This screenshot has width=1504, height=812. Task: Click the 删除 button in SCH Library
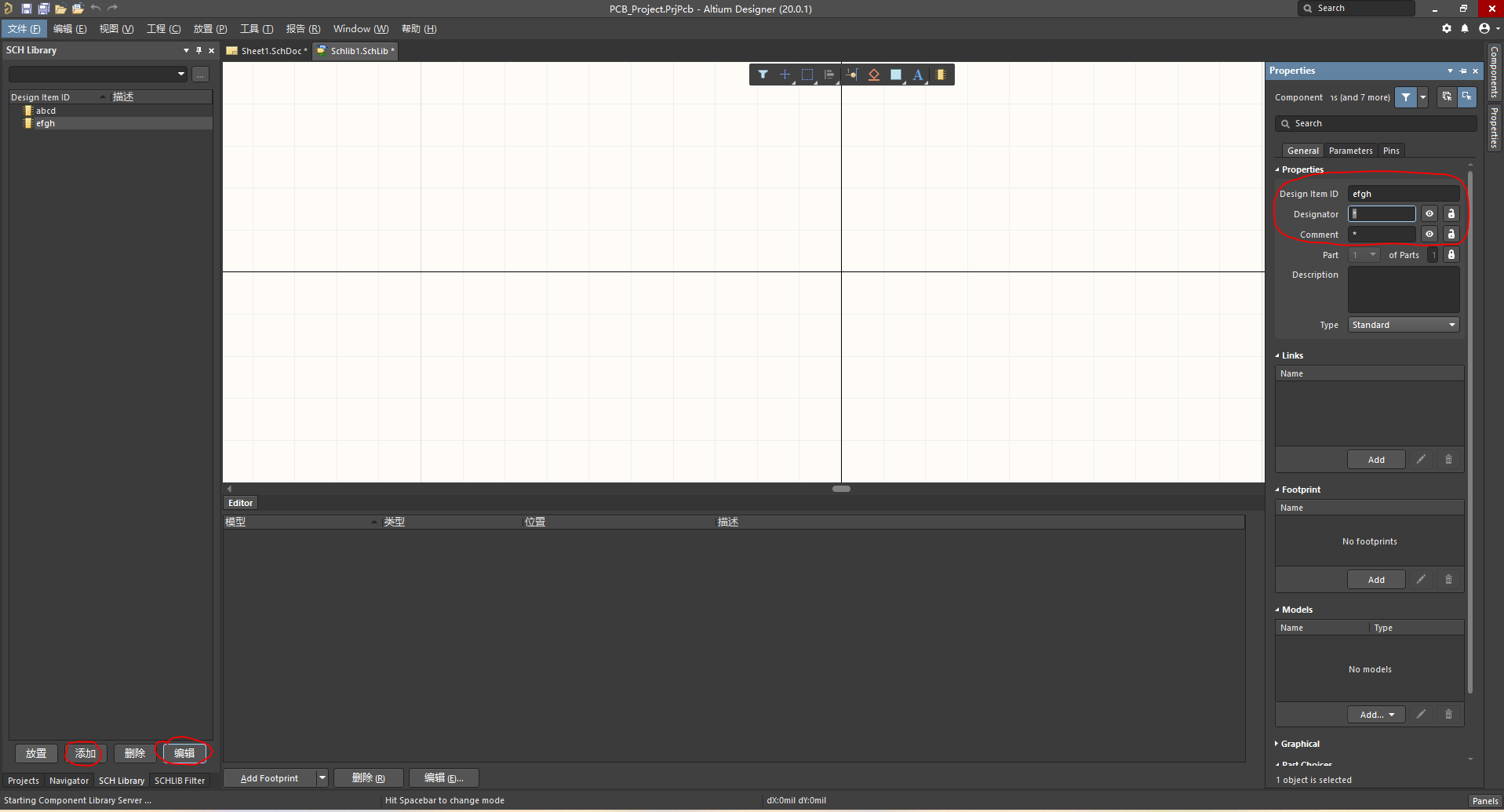[x=134, y=753]
